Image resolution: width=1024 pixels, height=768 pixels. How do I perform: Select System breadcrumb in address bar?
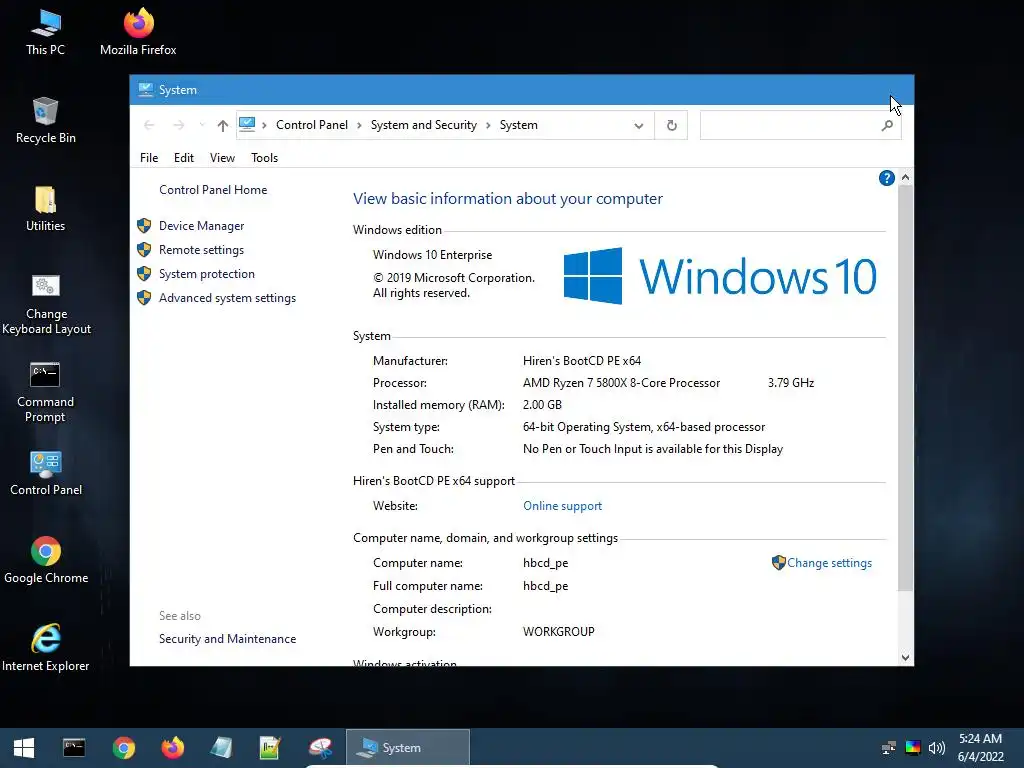pos(519,125)
